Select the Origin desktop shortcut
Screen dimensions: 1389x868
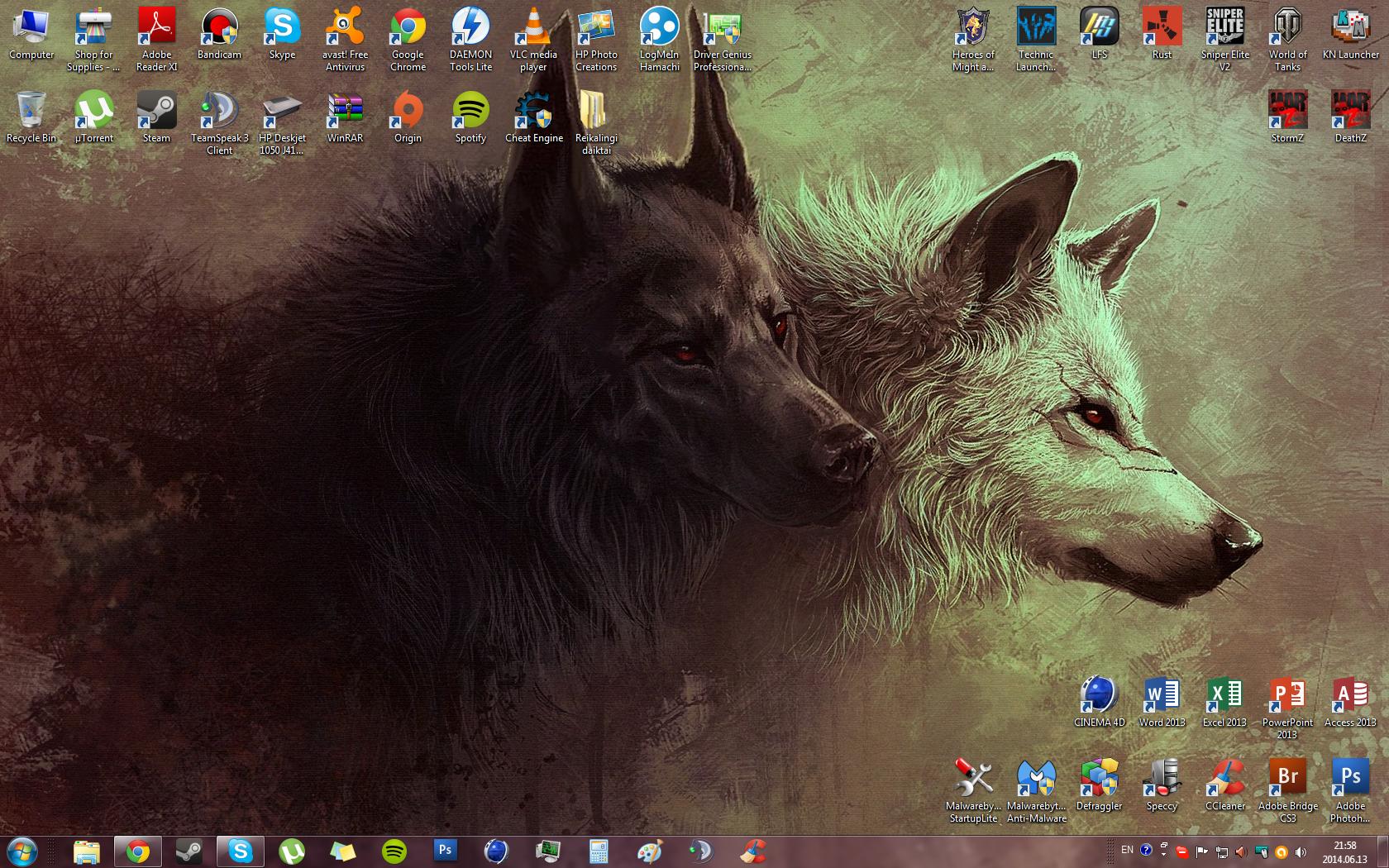click(408, 118)
